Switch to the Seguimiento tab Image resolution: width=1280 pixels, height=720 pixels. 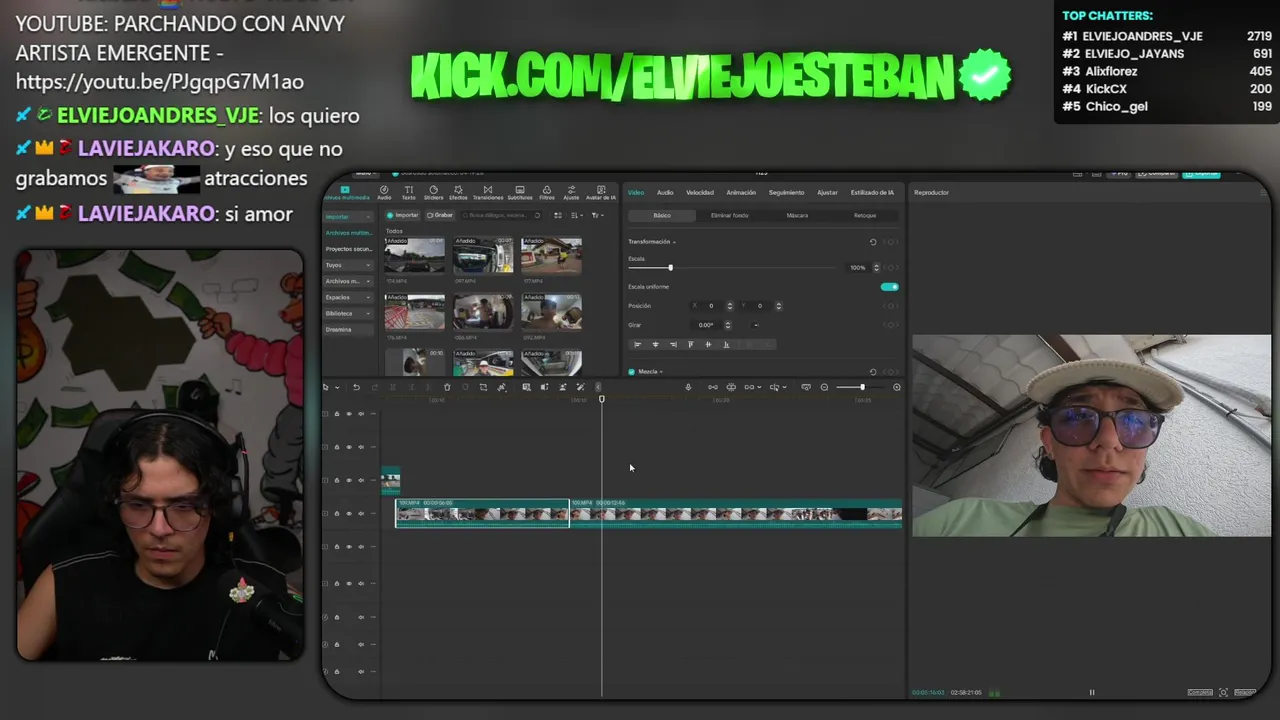(786, 192)
